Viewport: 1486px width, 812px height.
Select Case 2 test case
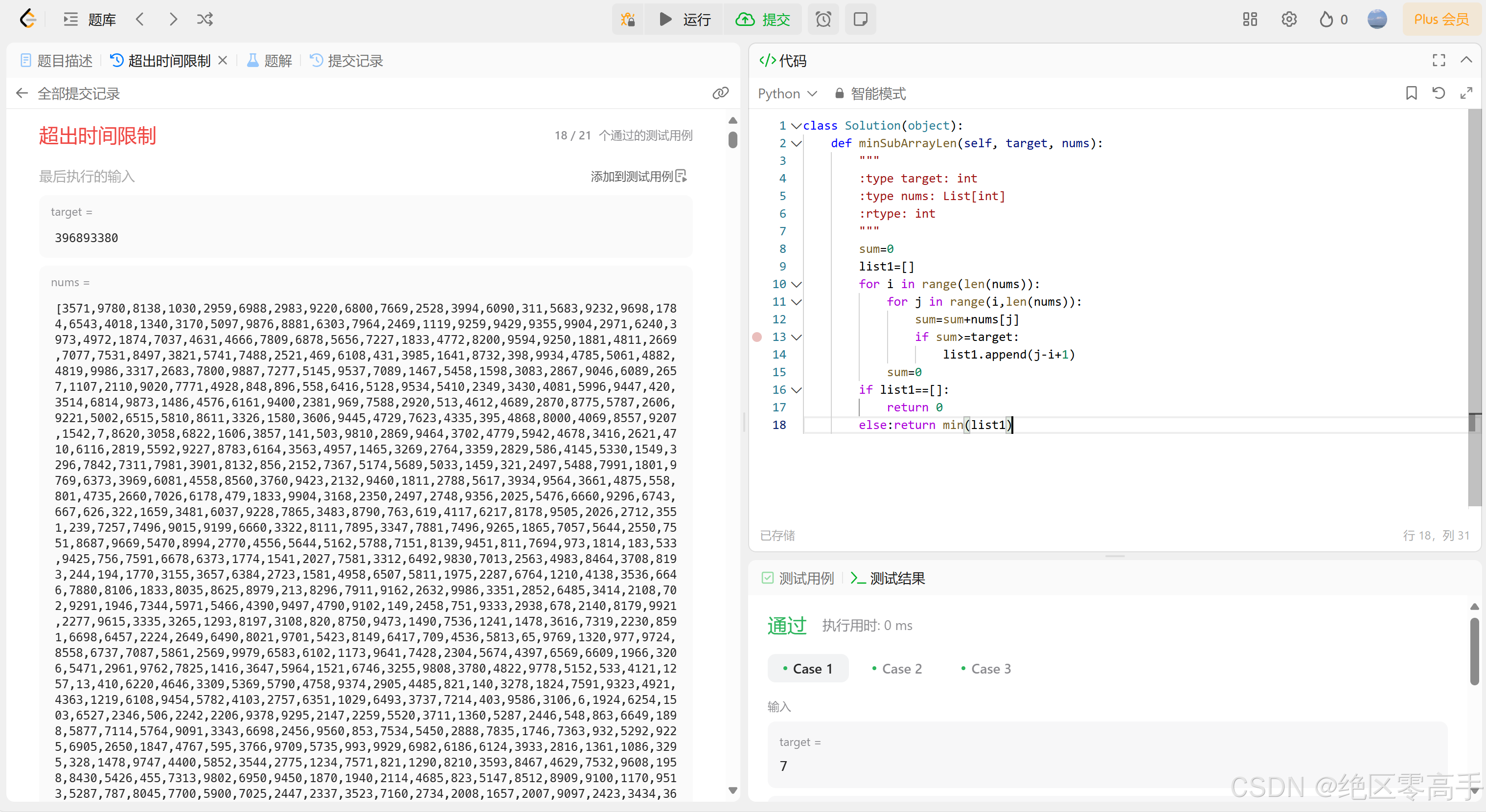(x=897, y=669)
